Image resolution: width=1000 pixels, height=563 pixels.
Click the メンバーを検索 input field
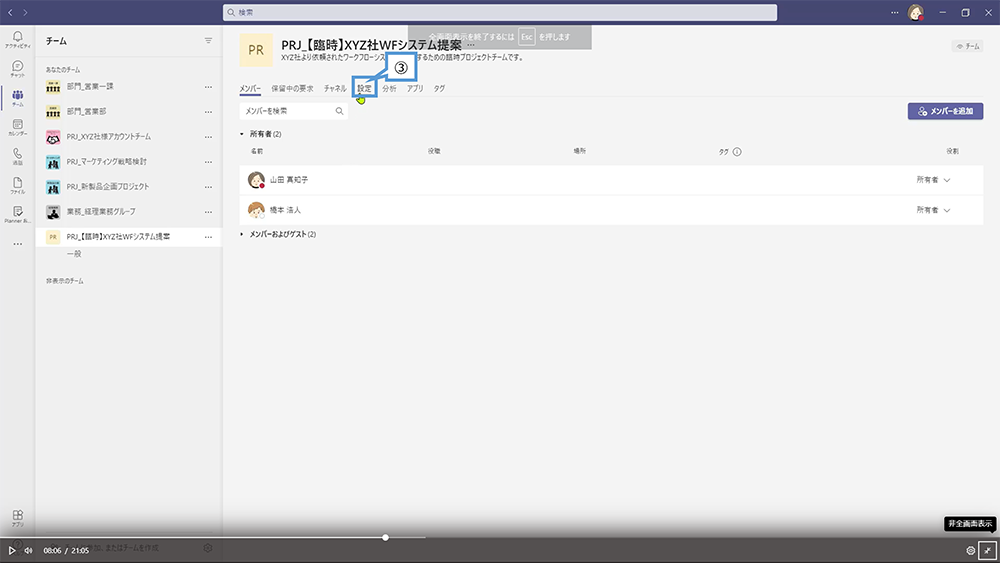[x=293, y=111]
